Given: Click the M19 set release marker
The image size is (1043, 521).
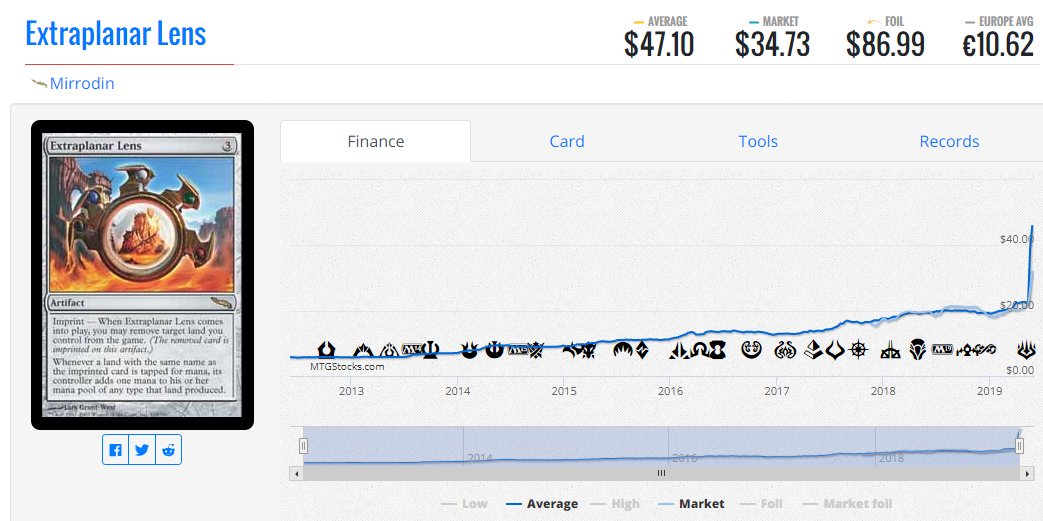Looking at the screenshot, I should pyautogui.click(x=943, y=349).
